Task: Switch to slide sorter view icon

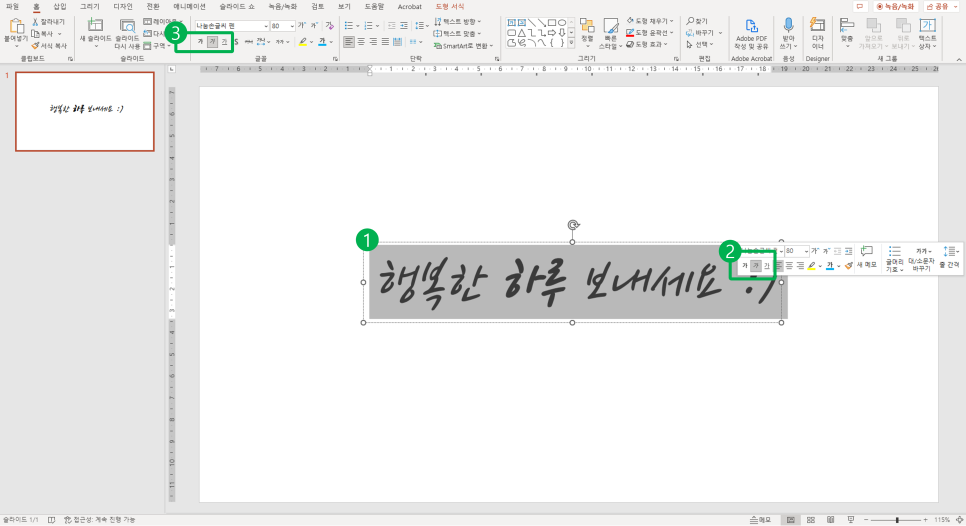Action: pyautogui.click(x=811, y=520)
